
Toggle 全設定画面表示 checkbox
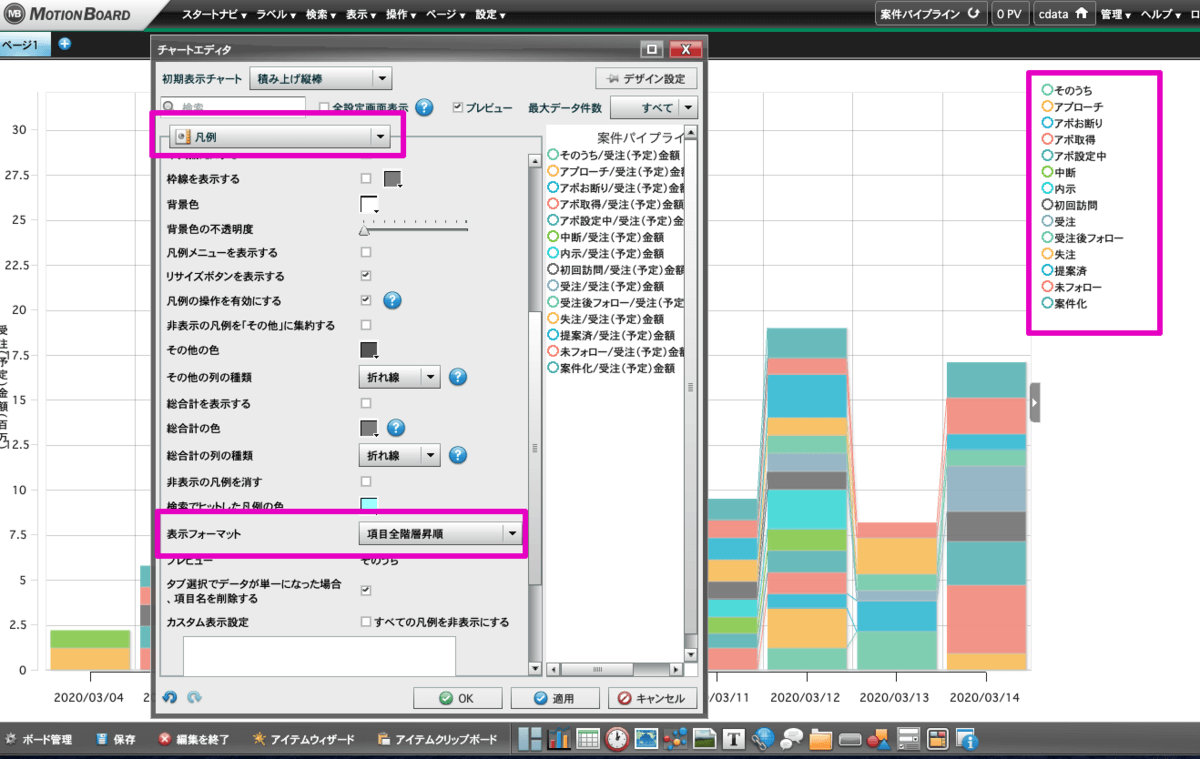324,107
